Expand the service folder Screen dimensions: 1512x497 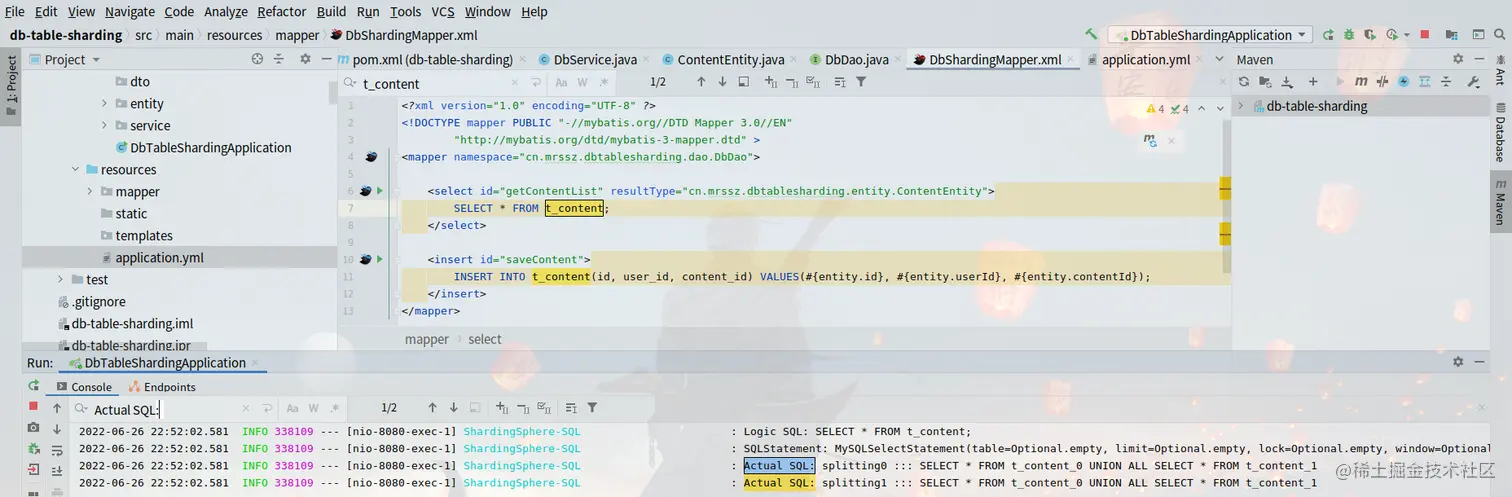click(x=105, y=125)
